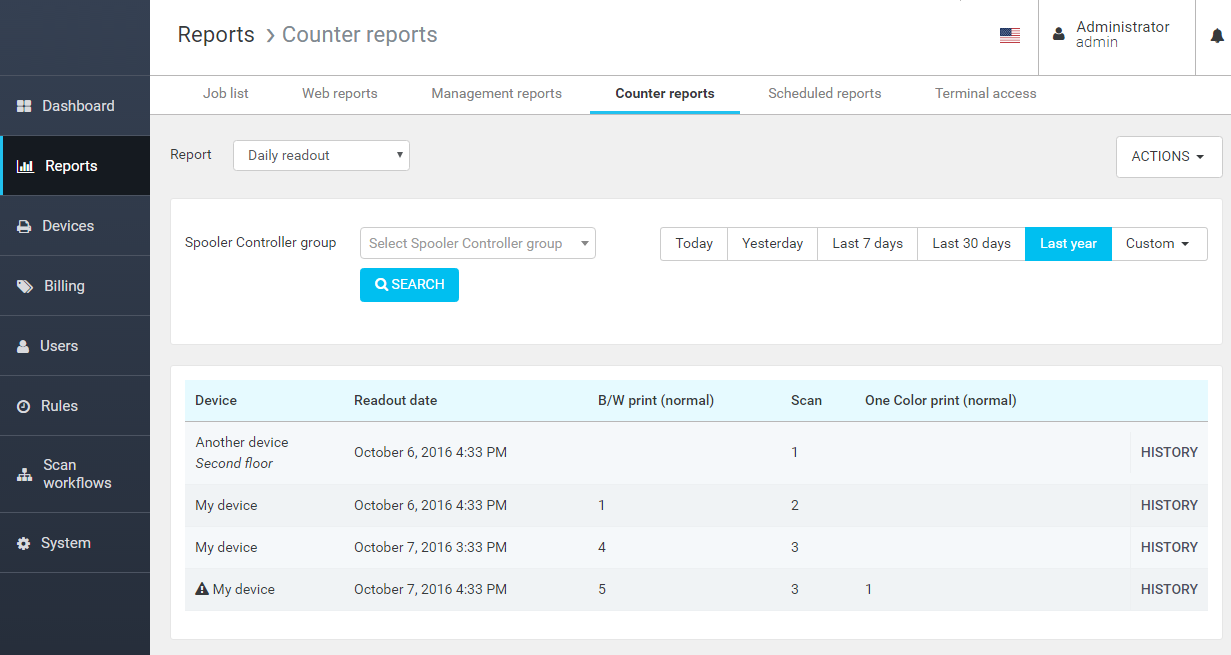The image size is (1231, 655).
Task: Click the Dashboard grid icon in sidebar
Action: pyautogui.click(x=24, y=106)
